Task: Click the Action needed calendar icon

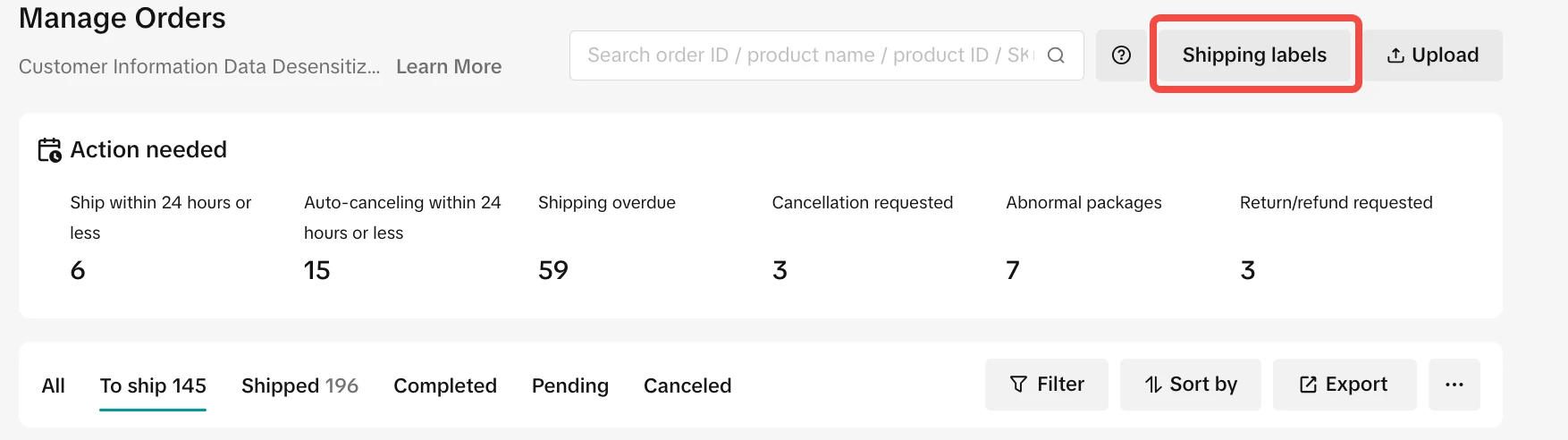Action: [x=49, y=149]
